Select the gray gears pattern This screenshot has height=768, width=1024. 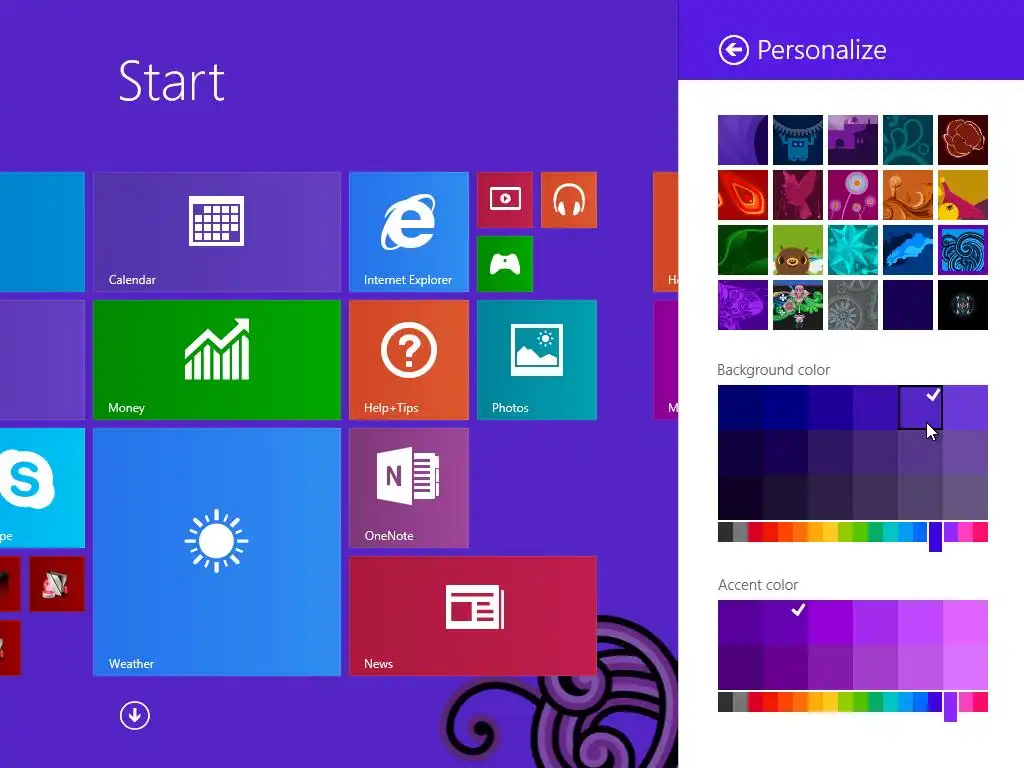[x=852, y=305]
